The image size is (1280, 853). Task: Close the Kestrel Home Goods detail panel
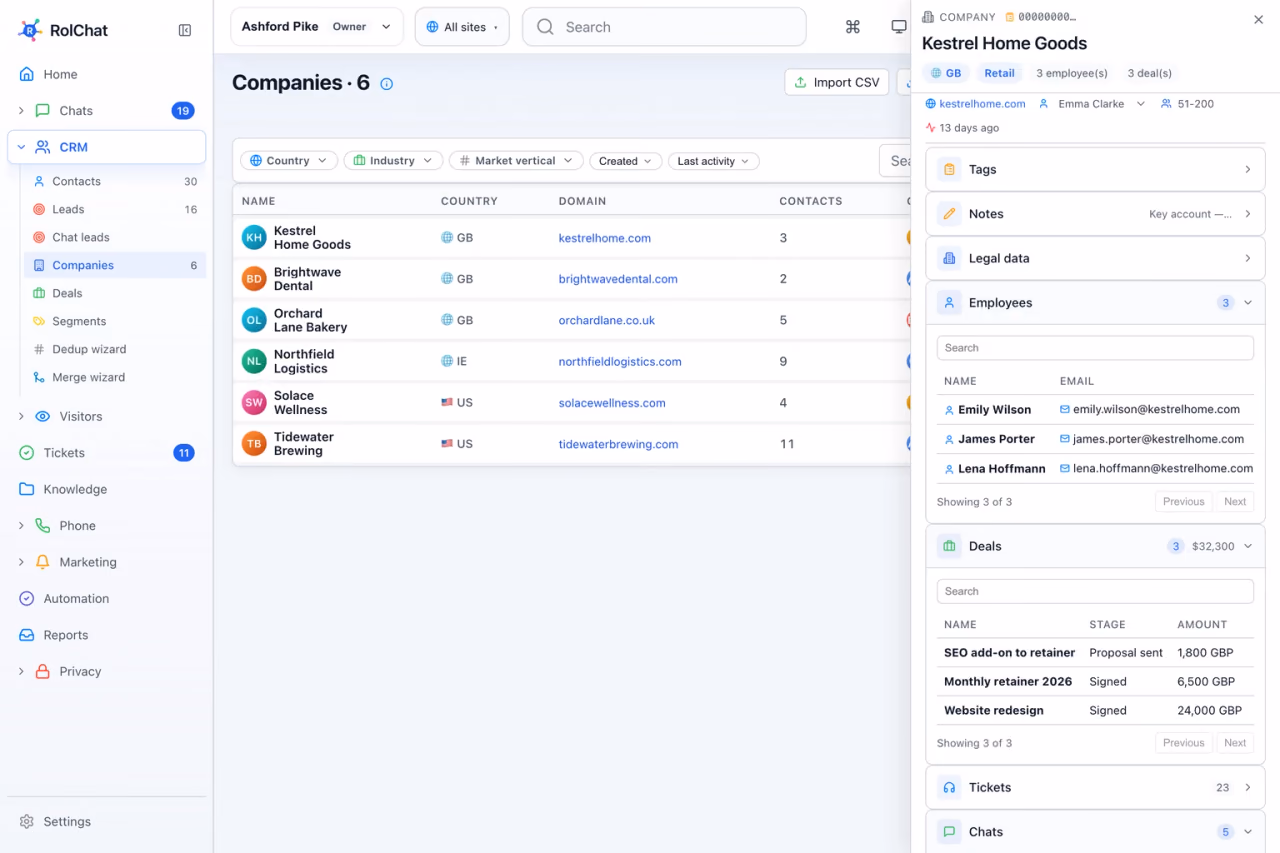coord(1258,20)
